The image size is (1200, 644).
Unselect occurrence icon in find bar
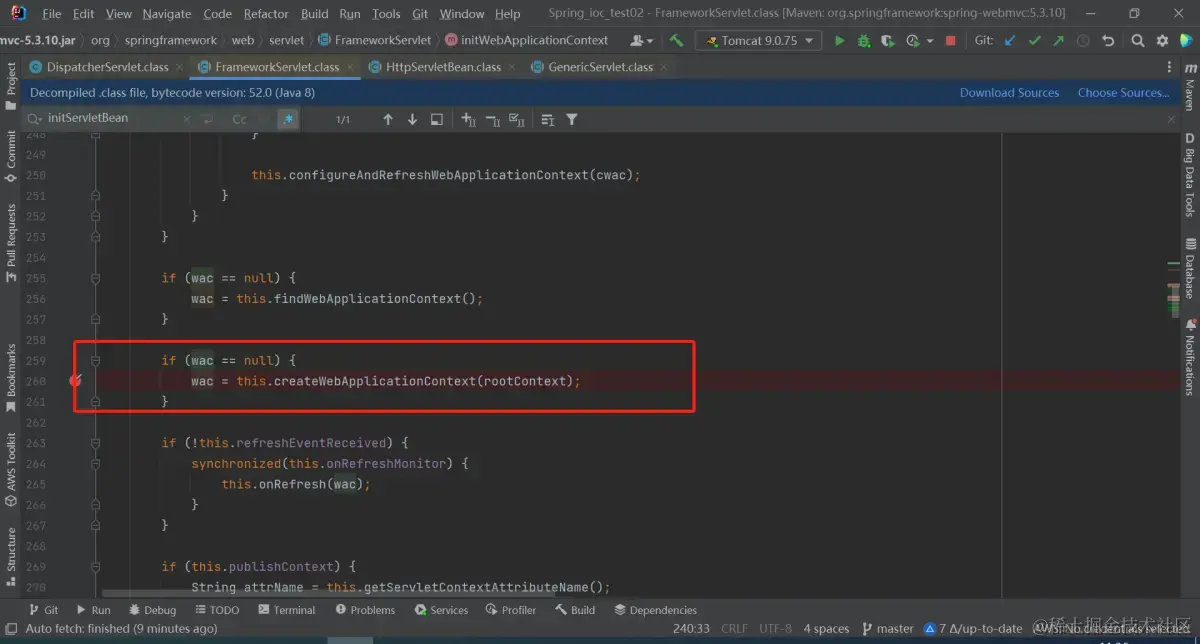[x=492, y=119]
